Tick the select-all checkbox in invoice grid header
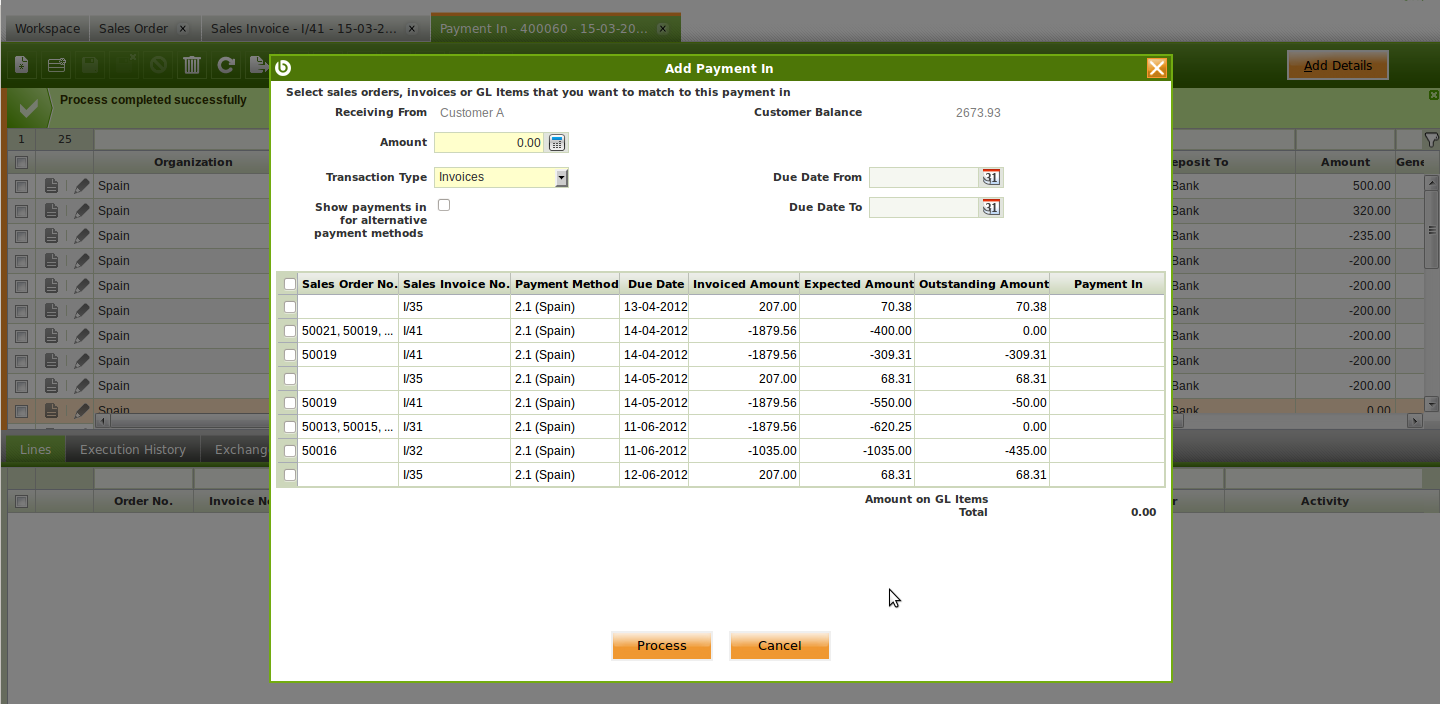 coord(290,284)
